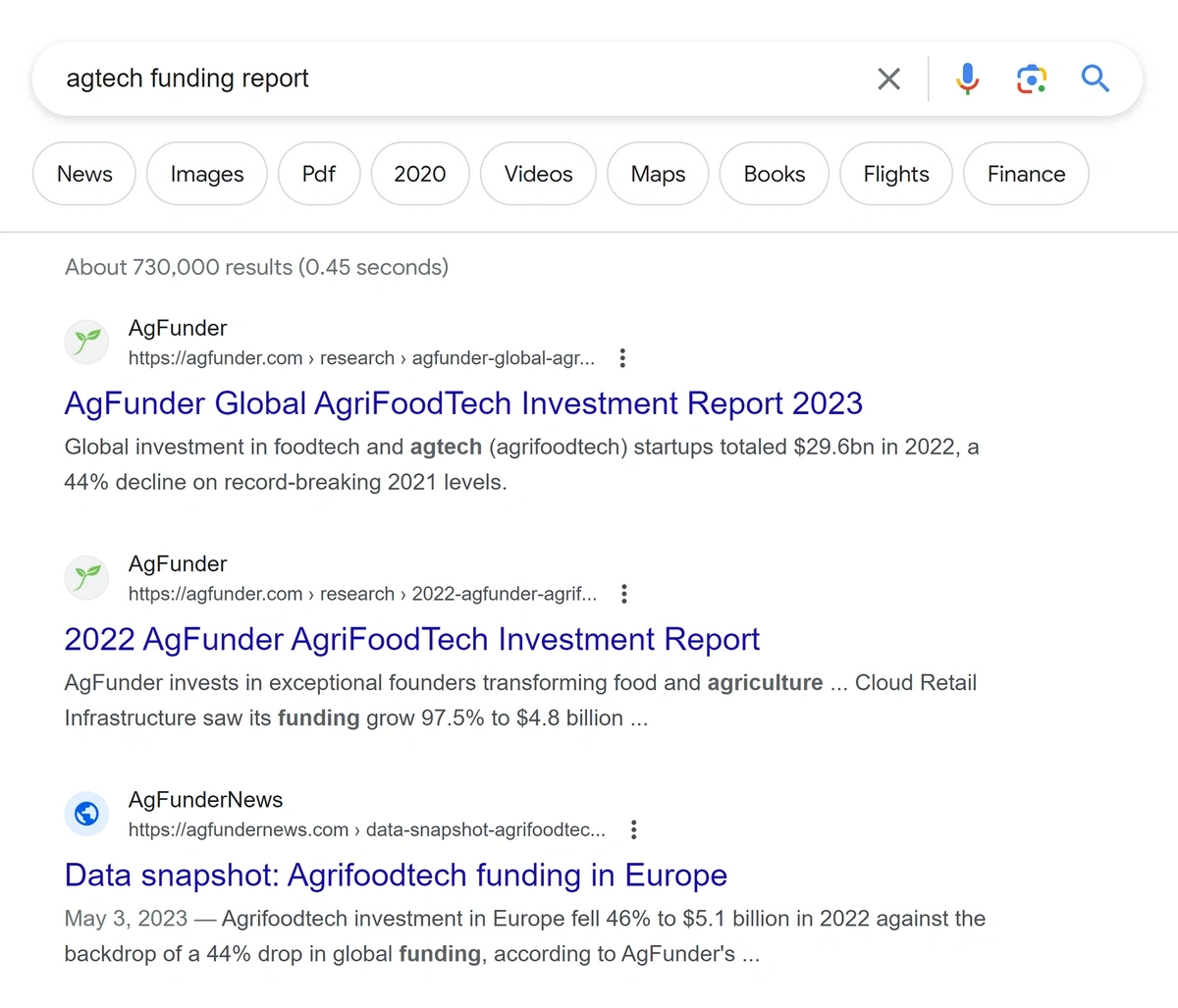Open Google Lens image search icon
Image resolution: width=1178 pixels, height=1008 pixels.
coord(1031,79)
